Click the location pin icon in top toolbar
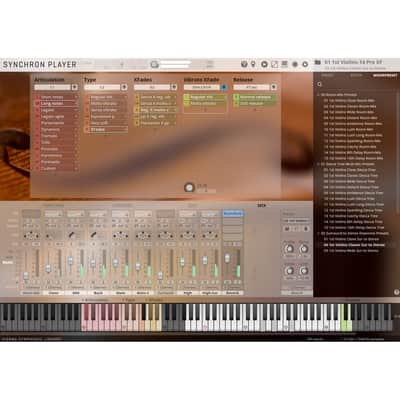The width and height of the screenshot is (400, 400). pyautogui.click(x=253, y=64)
